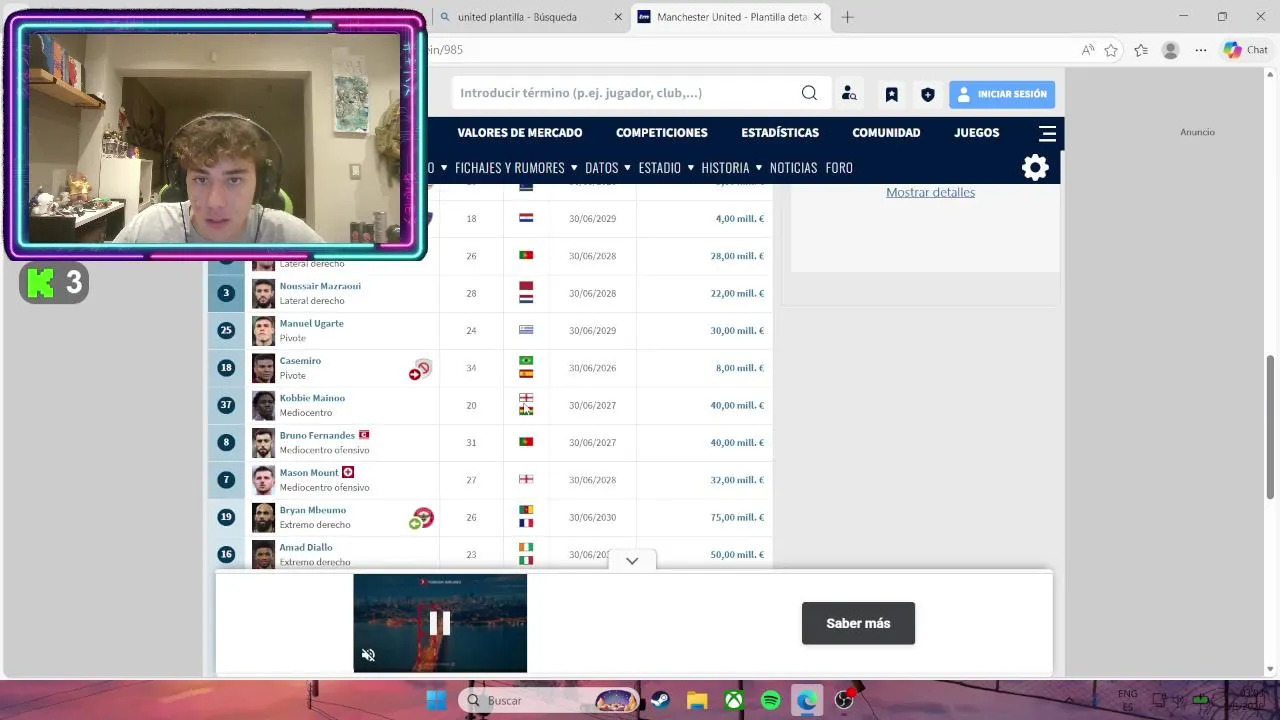Screen dimensions: 1280x720
Task: Open Noussair Mazraoui player profile
Action: [x=320, y=286]
